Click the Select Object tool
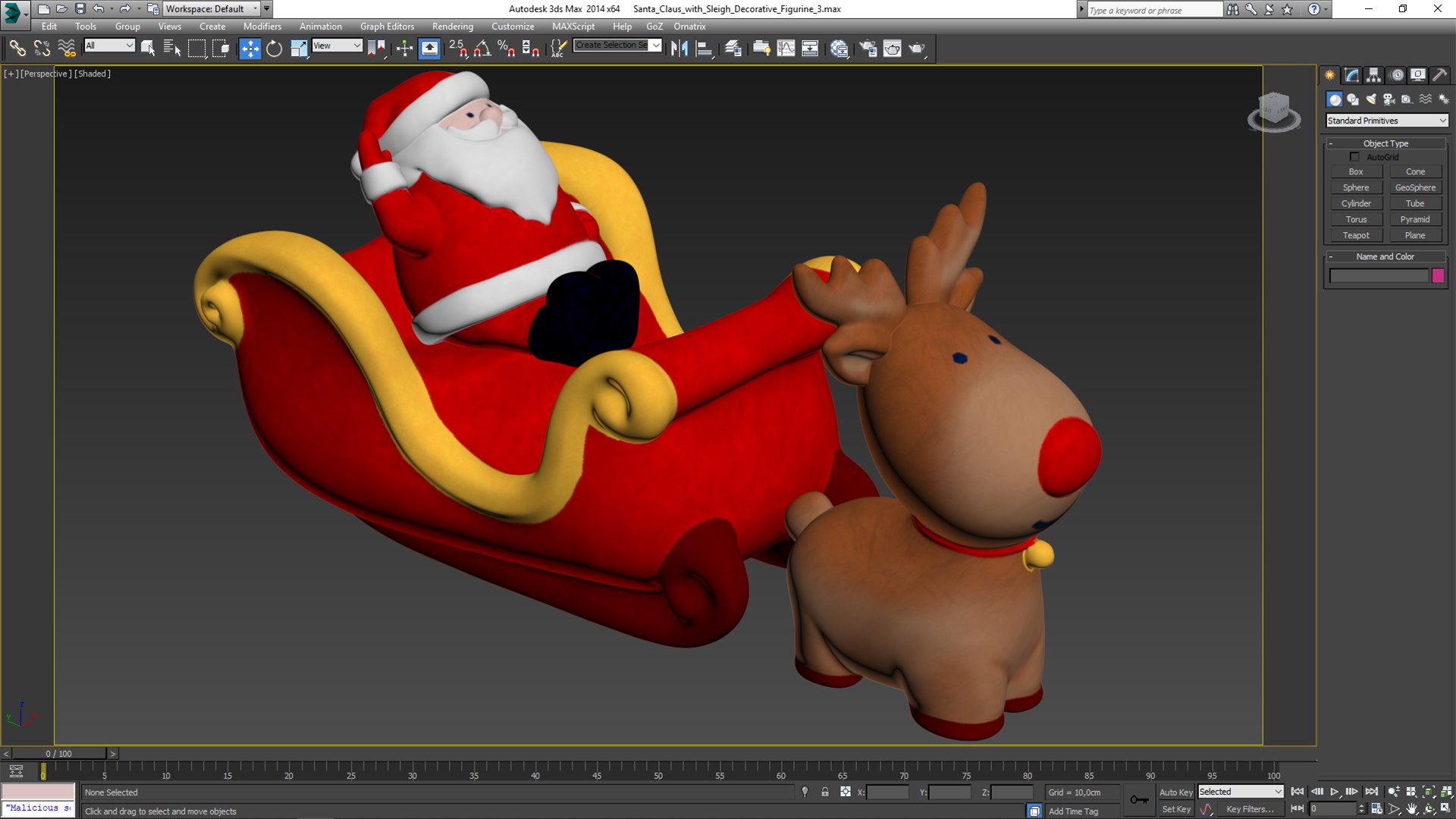The image size is (1456, 819). (148, 49)
